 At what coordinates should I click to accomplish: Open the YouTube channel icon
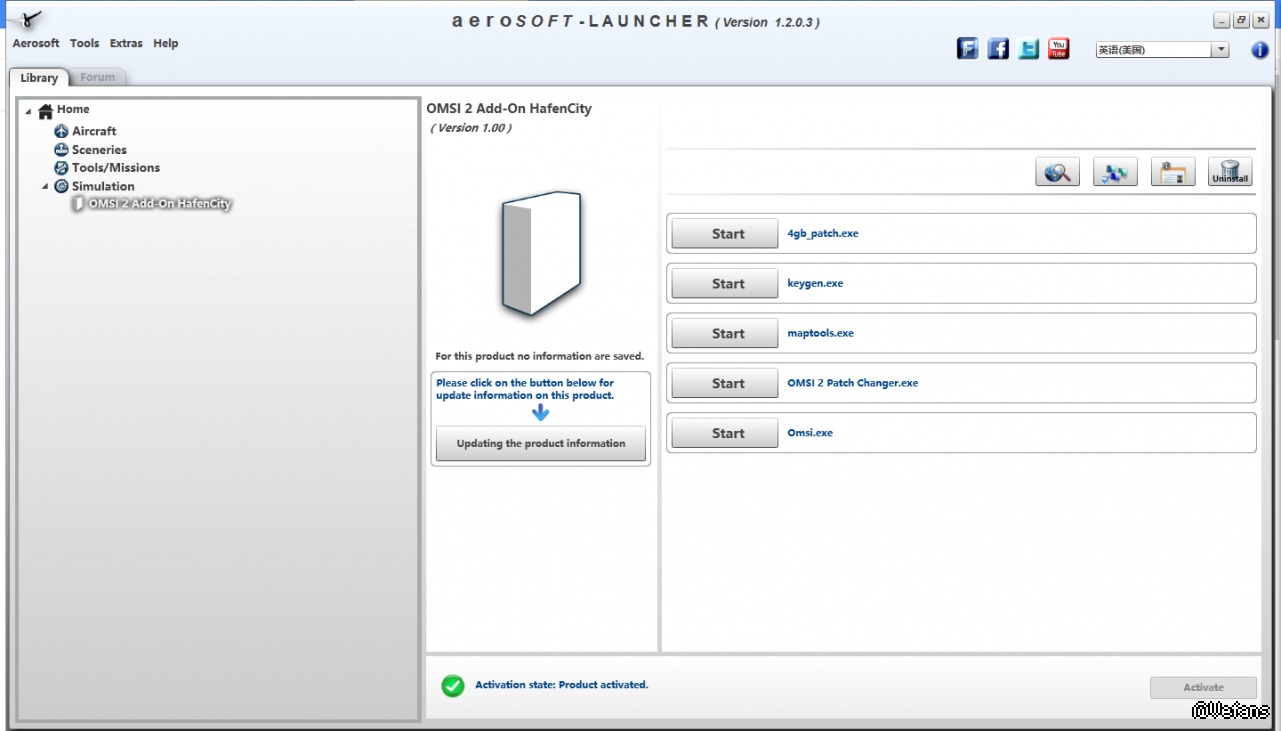[1058, 49]
